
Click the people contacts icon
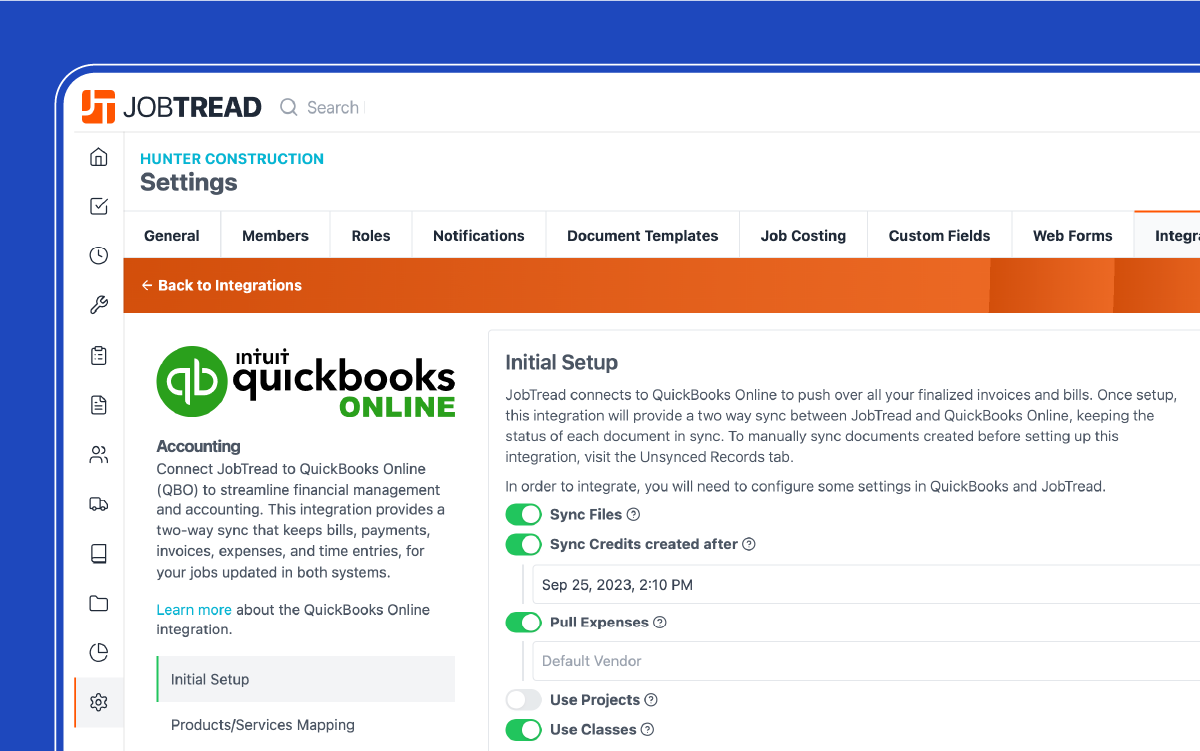pyautogui.click(x=98, y=453)
